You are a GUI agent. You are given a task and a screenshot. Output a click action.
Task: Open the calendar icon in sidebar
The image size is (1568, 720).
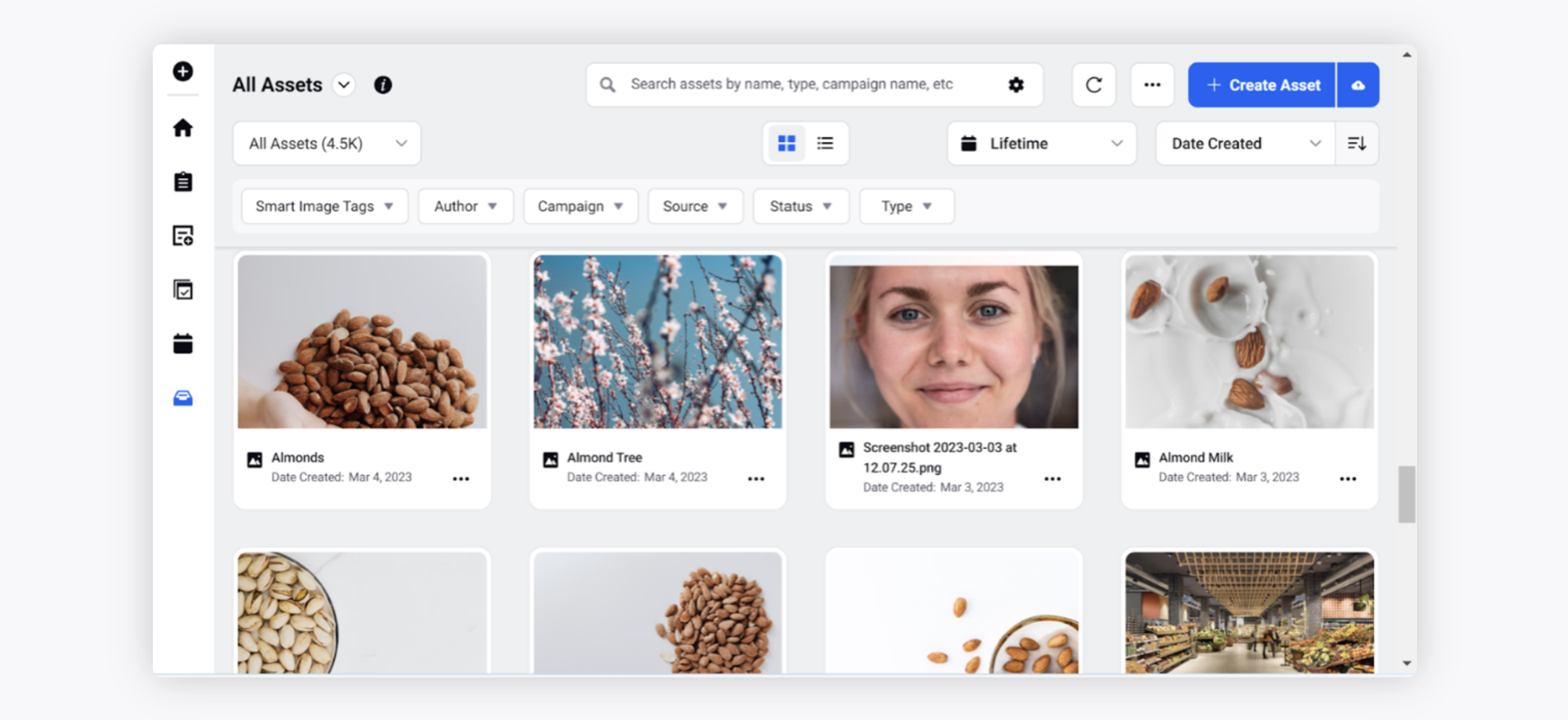182,344
